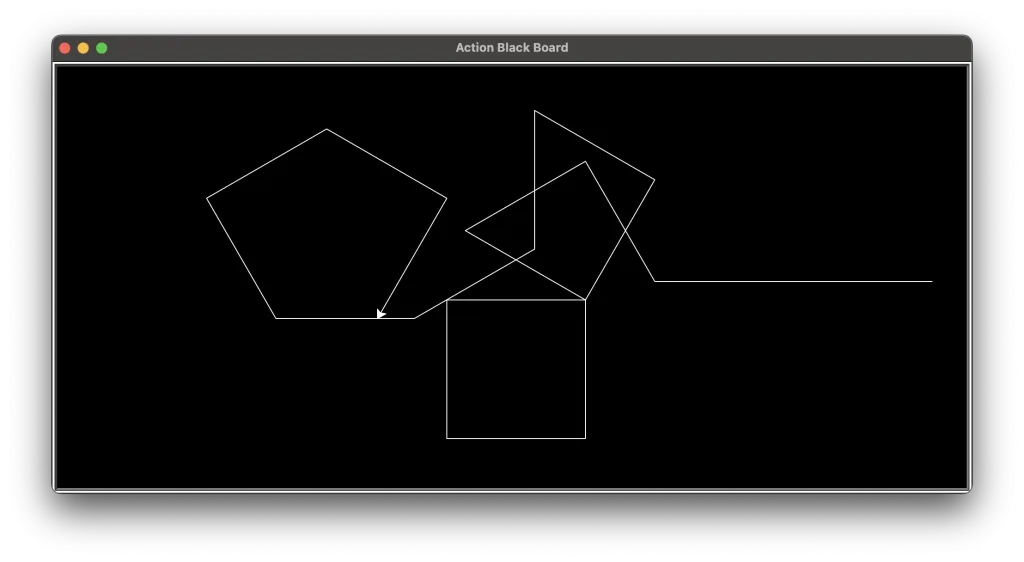Click the highest point of the tilted shape

[535, 111]
